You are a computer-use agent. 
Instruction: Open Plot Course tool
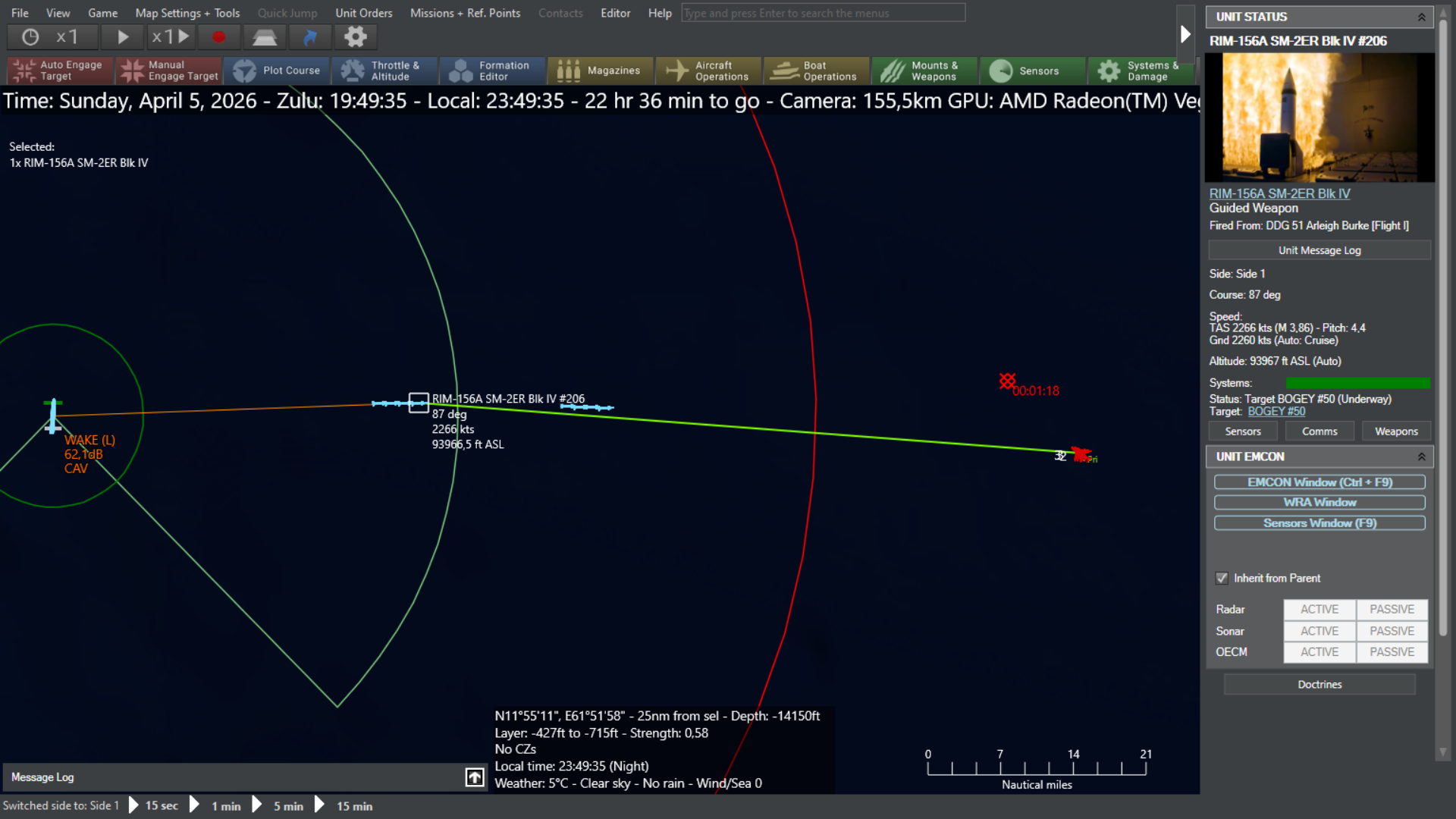click(x=277, y=71)
